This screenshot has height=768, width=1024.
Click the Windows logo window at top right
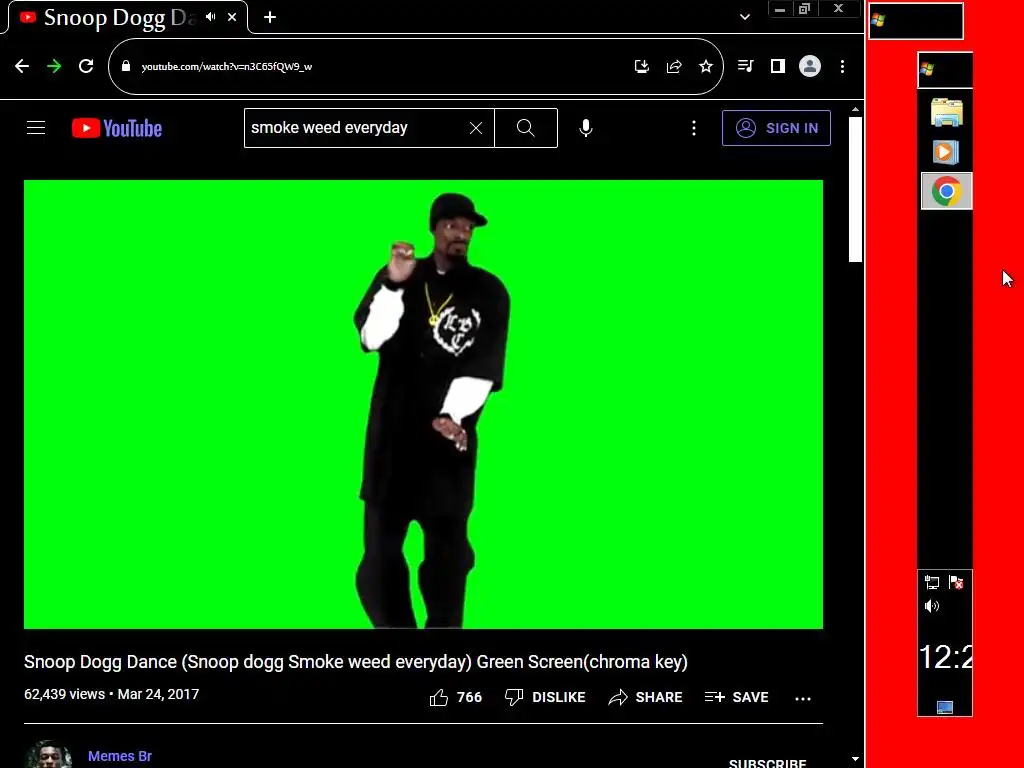pos(916,21)
